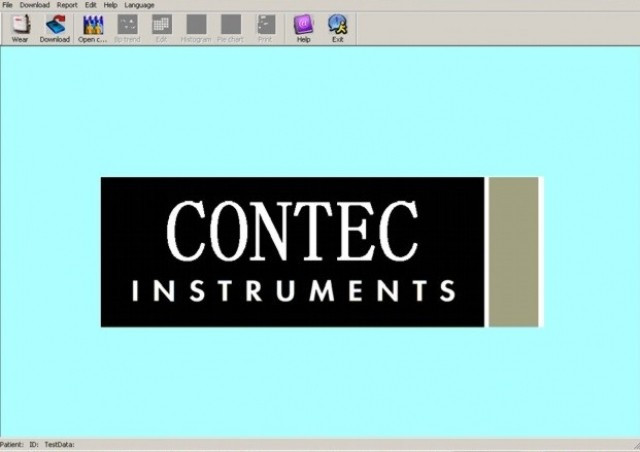This screenshot has width=640, height=452.
Task: Click the Download toolbar icon
Action: tap(55, 28)
